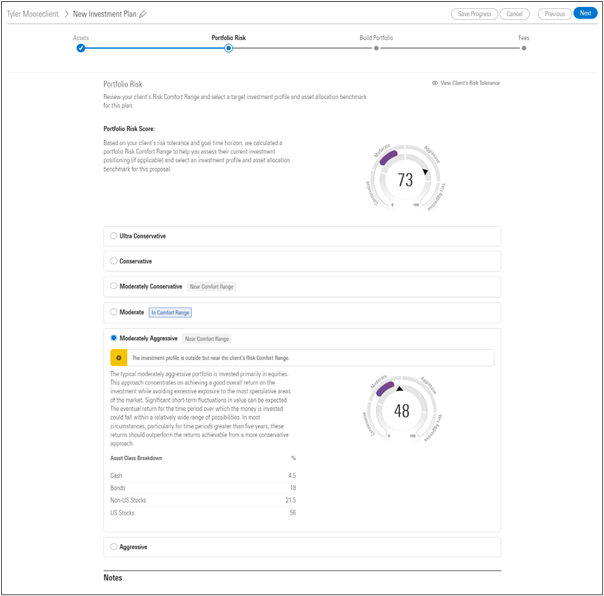This screenshot has width=604, height=596.
Task: Click the 56 percent US Stocks value
Action: [293, 513]
